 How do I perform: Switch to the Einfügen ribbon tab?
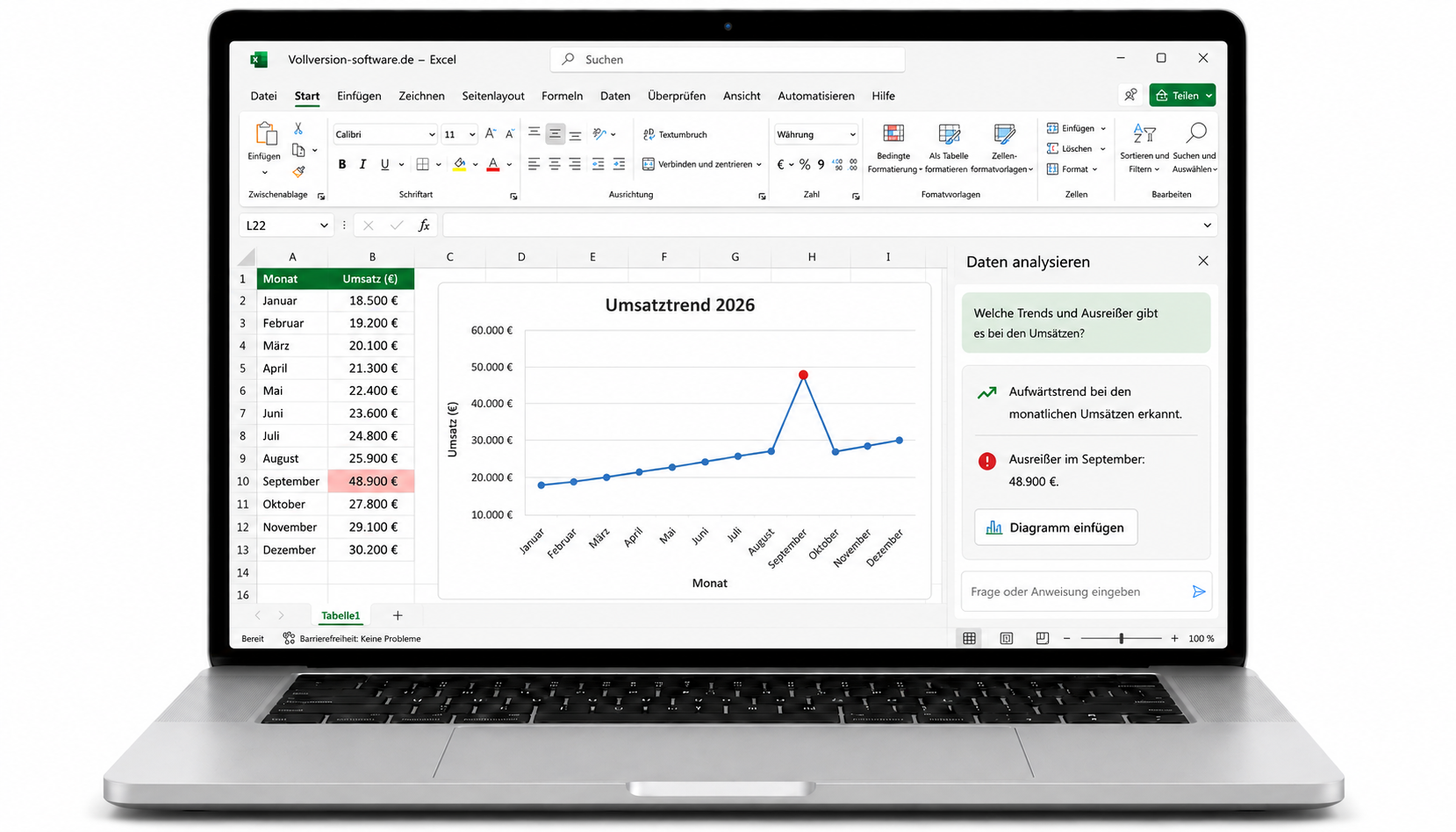(x=359, y=96)
